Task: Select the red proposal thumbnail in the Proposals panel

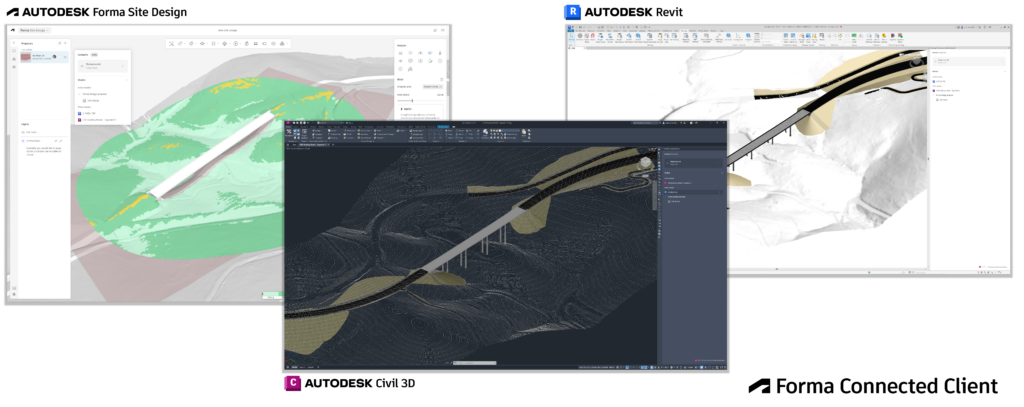Action: [x=26, y=57]
